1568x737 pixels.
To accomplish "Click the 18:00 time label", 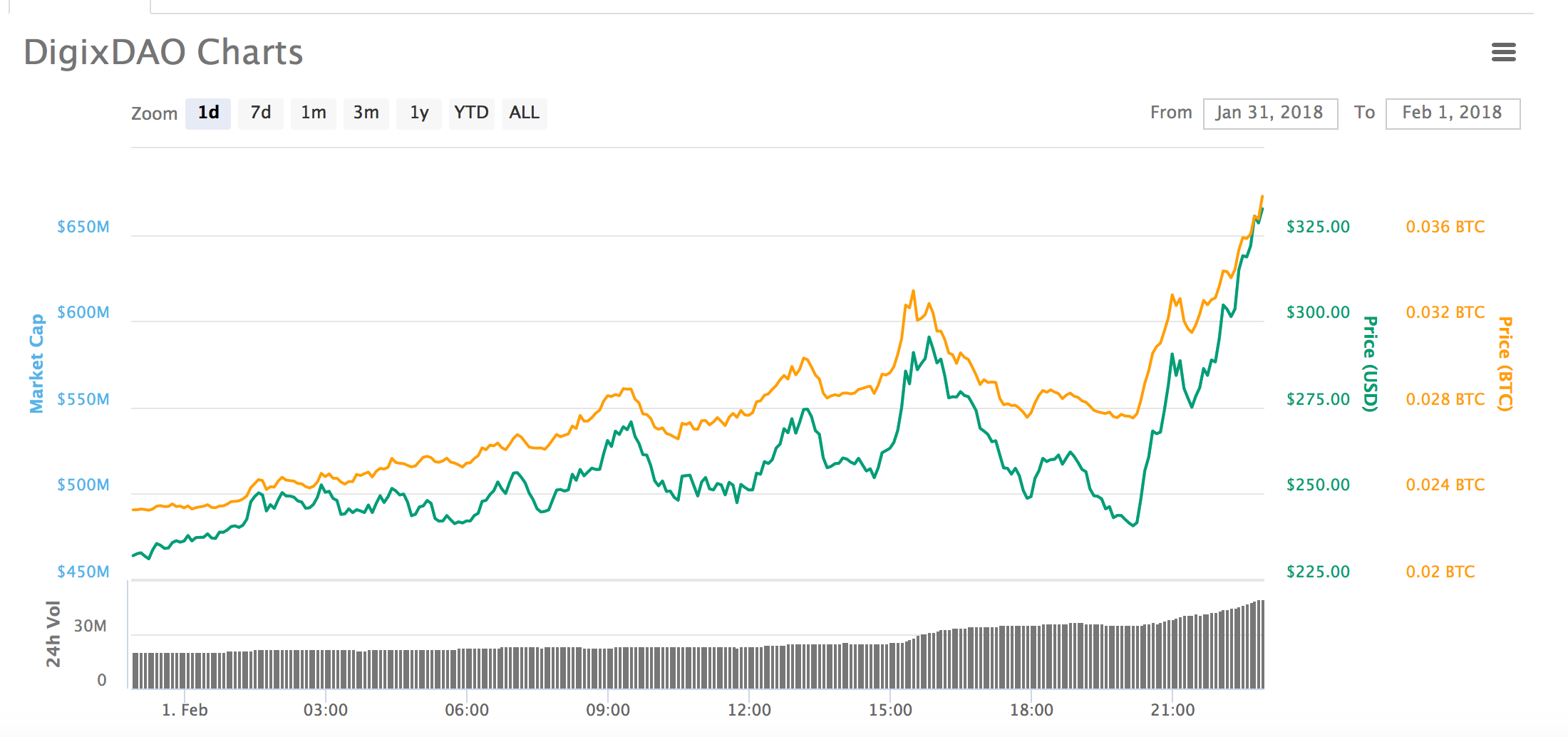I will tap(1031, 710).
